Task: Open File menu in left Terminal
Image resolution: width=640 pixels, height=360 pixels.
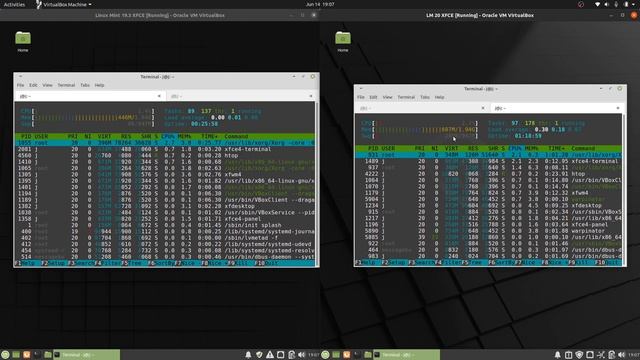Action: (20, 85)
